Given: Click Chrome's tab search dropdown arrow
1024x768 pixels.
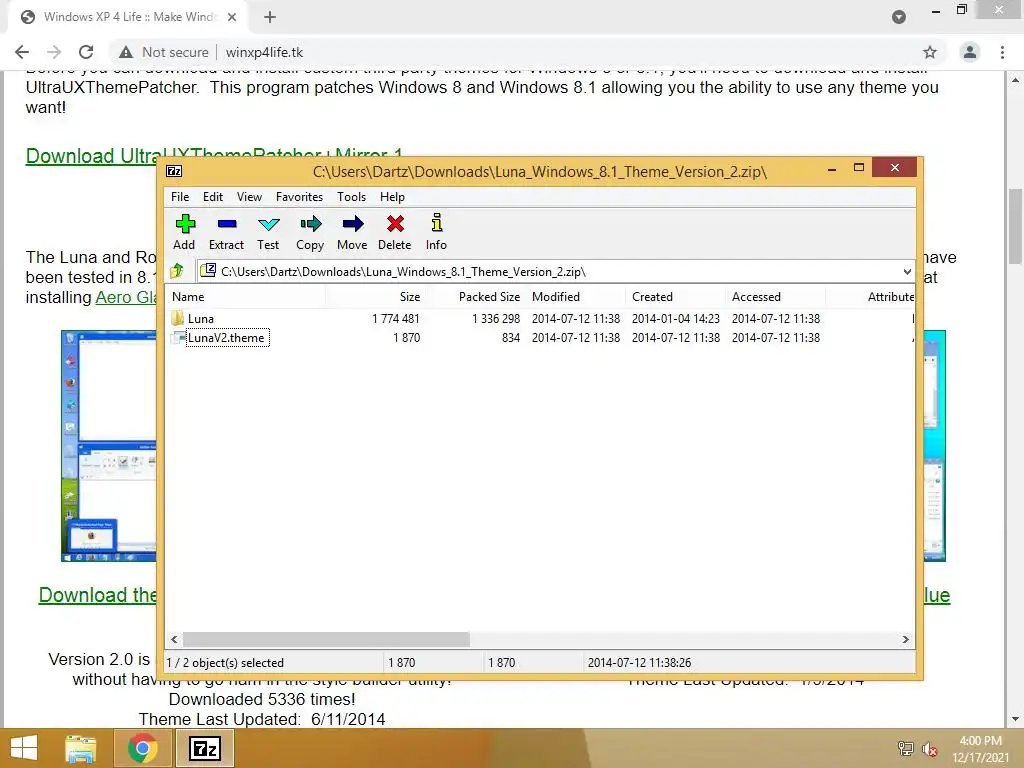Looking at the screenshot, I should tap(899, 17).
